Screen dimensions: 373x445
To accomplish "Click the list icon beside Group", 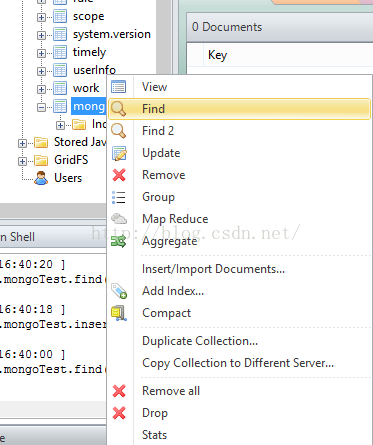I will [119, 197].
